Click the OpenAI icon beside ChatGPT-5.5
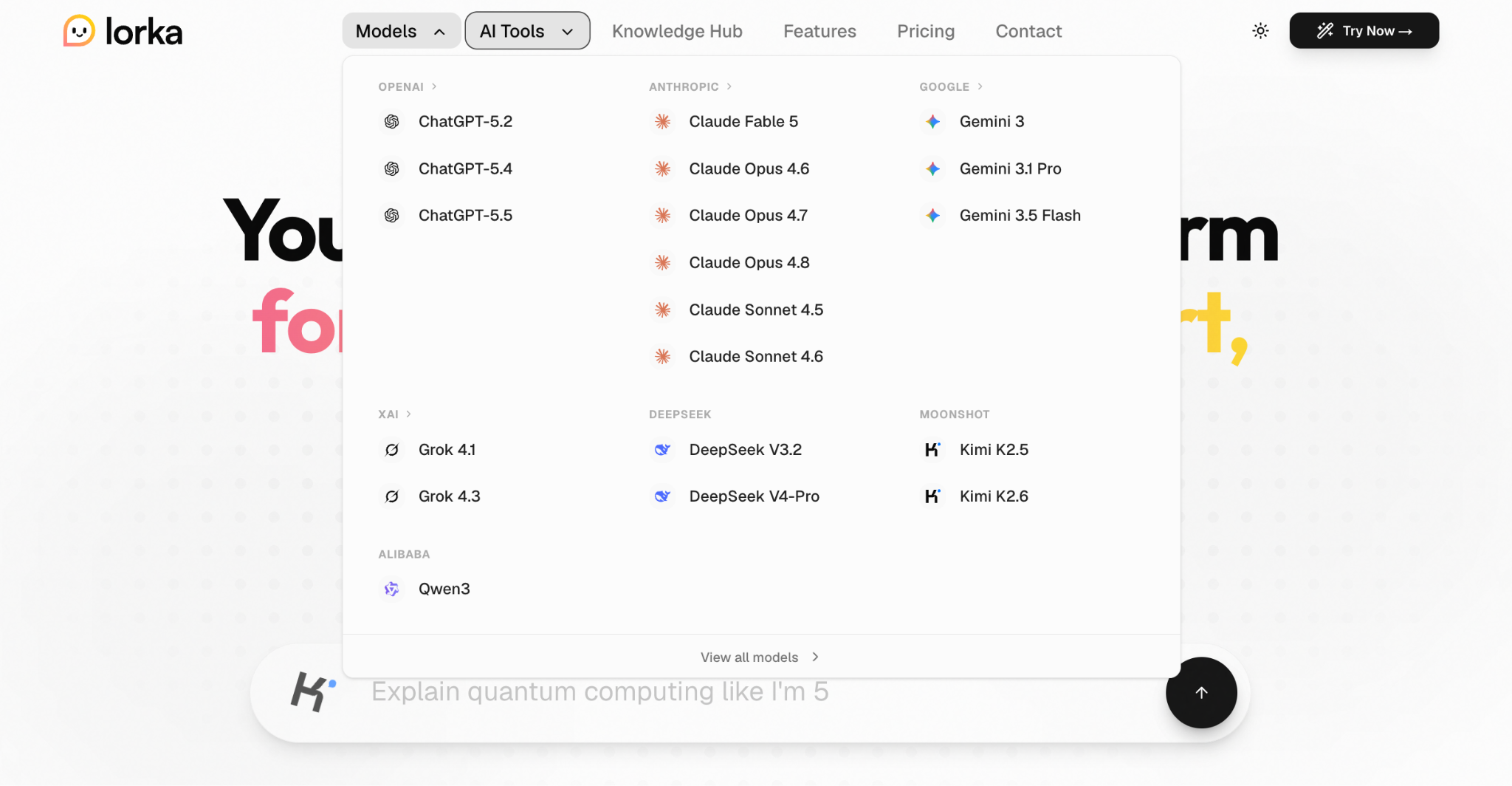The image size is (1512, 786). [x=392, y=215]
